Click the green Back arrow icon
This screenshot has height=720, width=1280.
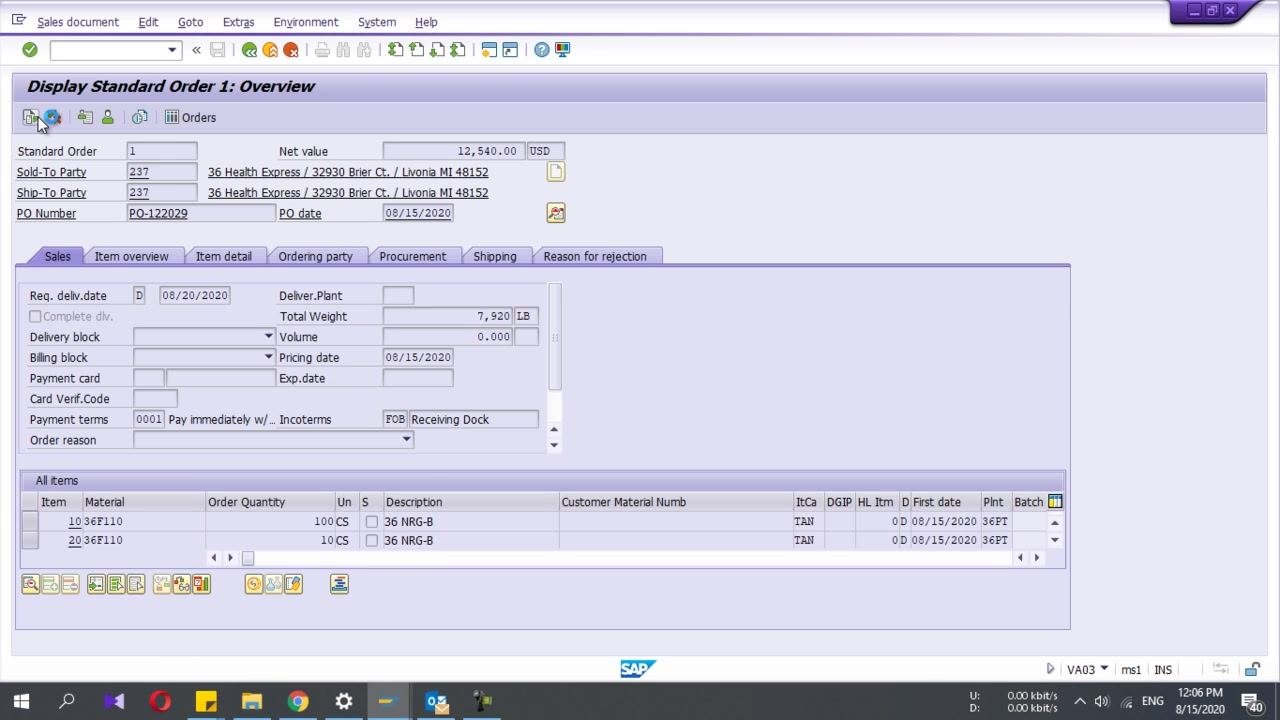[x=249, y=50]
